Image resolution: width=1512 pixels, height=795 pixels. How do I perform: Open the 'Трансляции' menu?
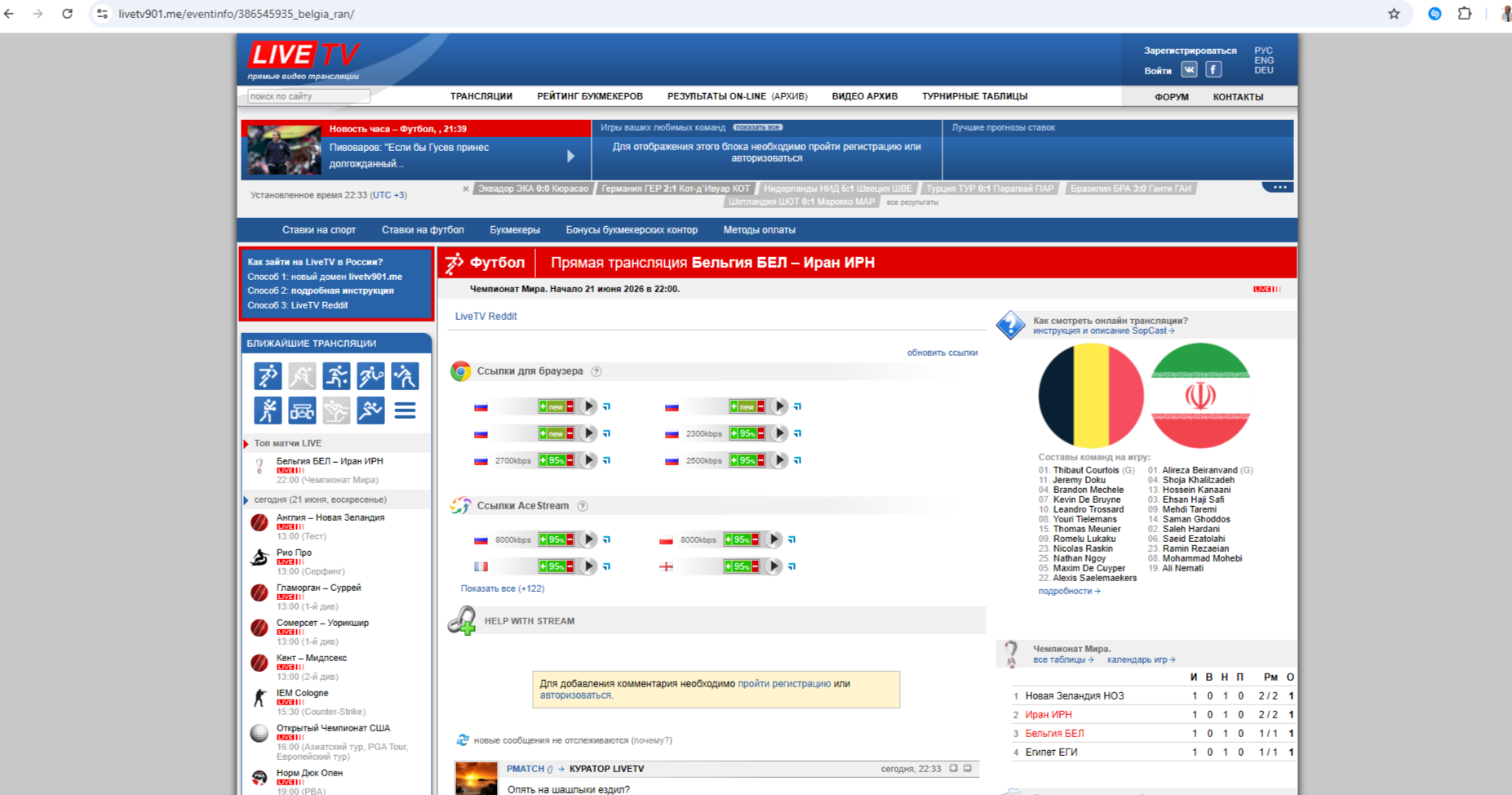[x=481, y=96]
